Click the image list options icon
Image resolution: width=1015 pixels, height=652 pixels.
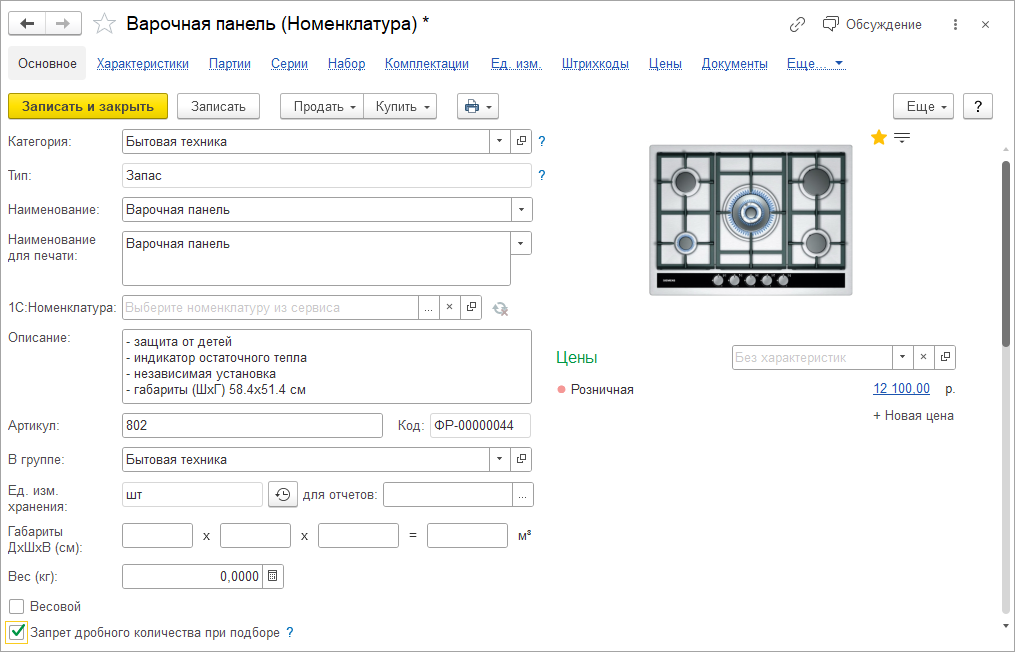[902, 138]
